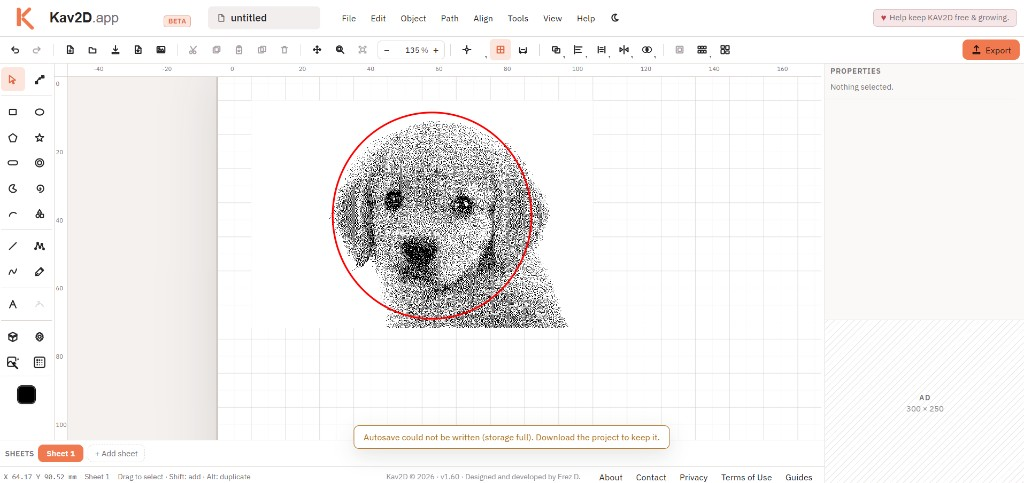1024x483 pixels.
Task: Activate the text tool
Action: [x=12, y=304]
